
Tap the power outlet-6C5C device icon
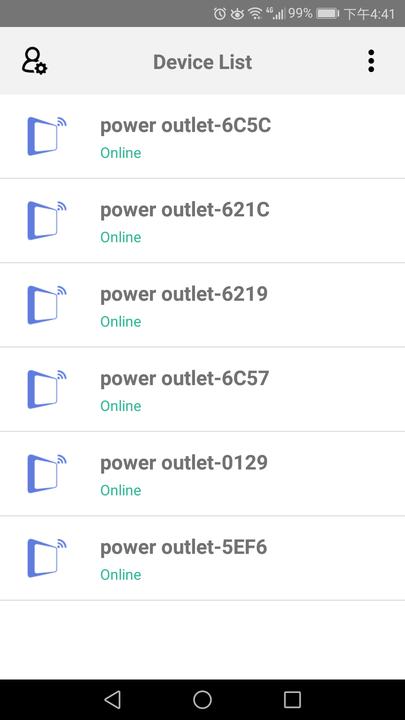pyautogui.click(x=47, y=136)
